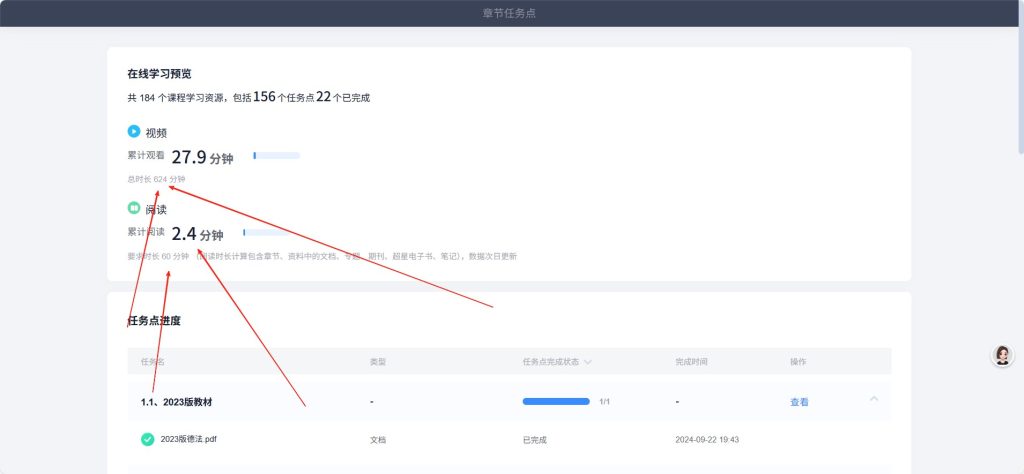Click the blue video play icon
The image size is (1024, 474).
coord(134,131)
